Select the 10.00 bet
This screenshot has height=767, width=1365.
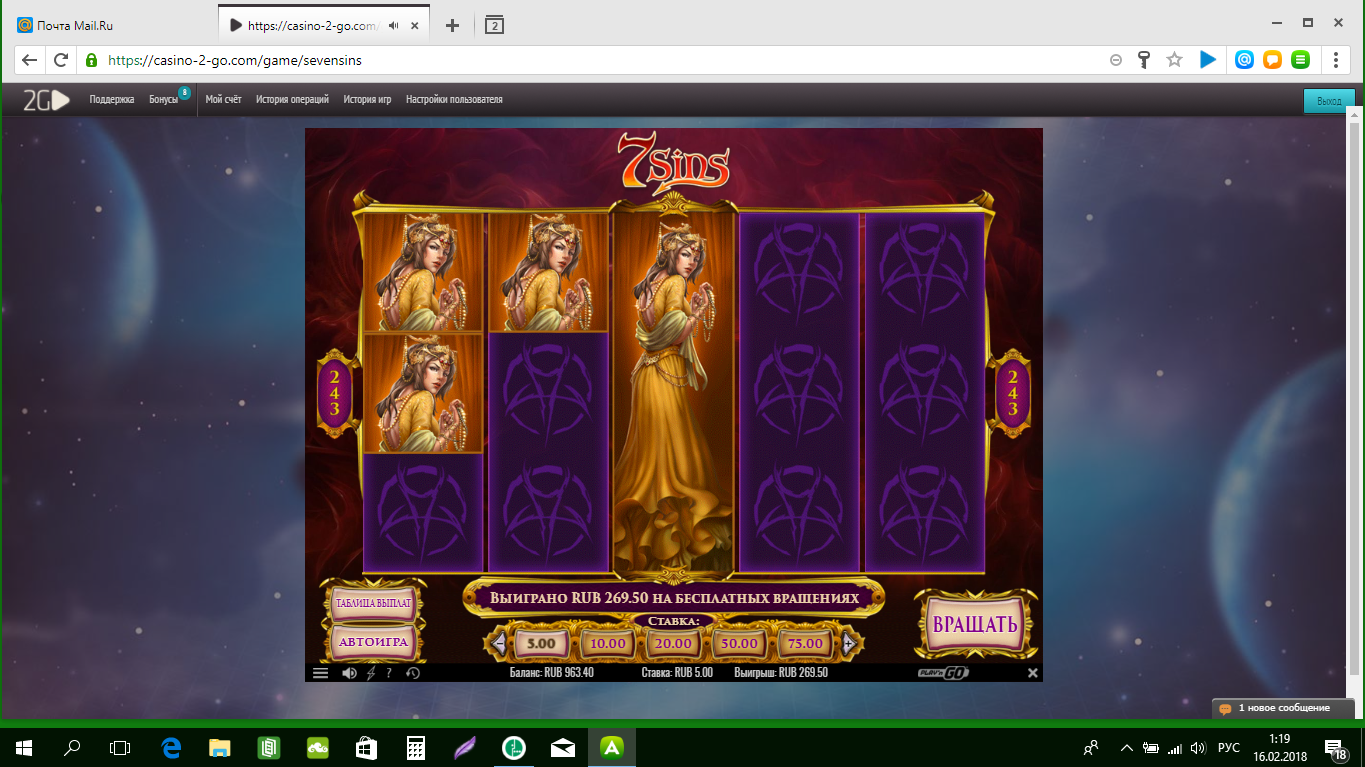pyautogui.click(x=607, y=643)
